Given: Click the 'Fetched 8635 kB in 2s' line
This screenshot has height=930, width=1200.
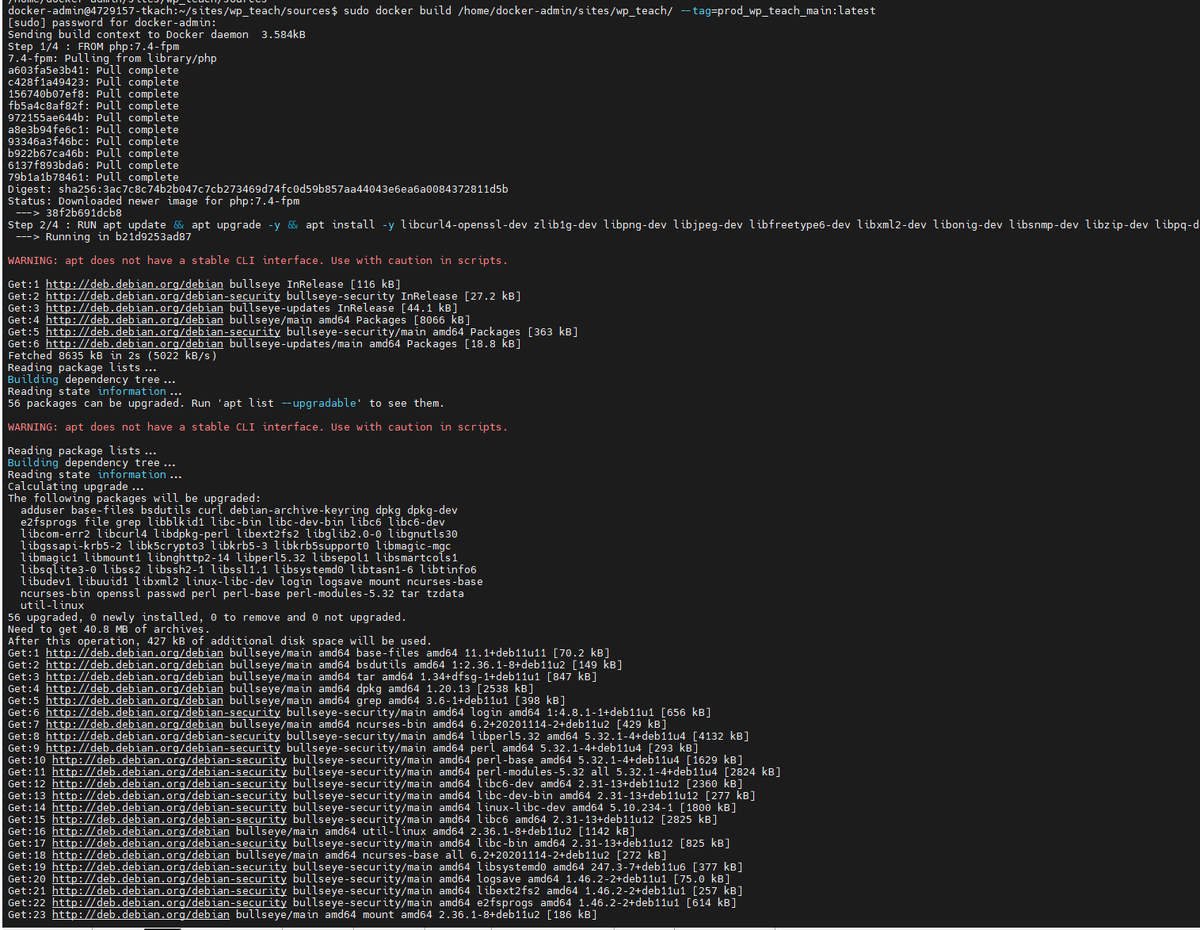Looking at the screenshot, I should click(x=112, y=356).
